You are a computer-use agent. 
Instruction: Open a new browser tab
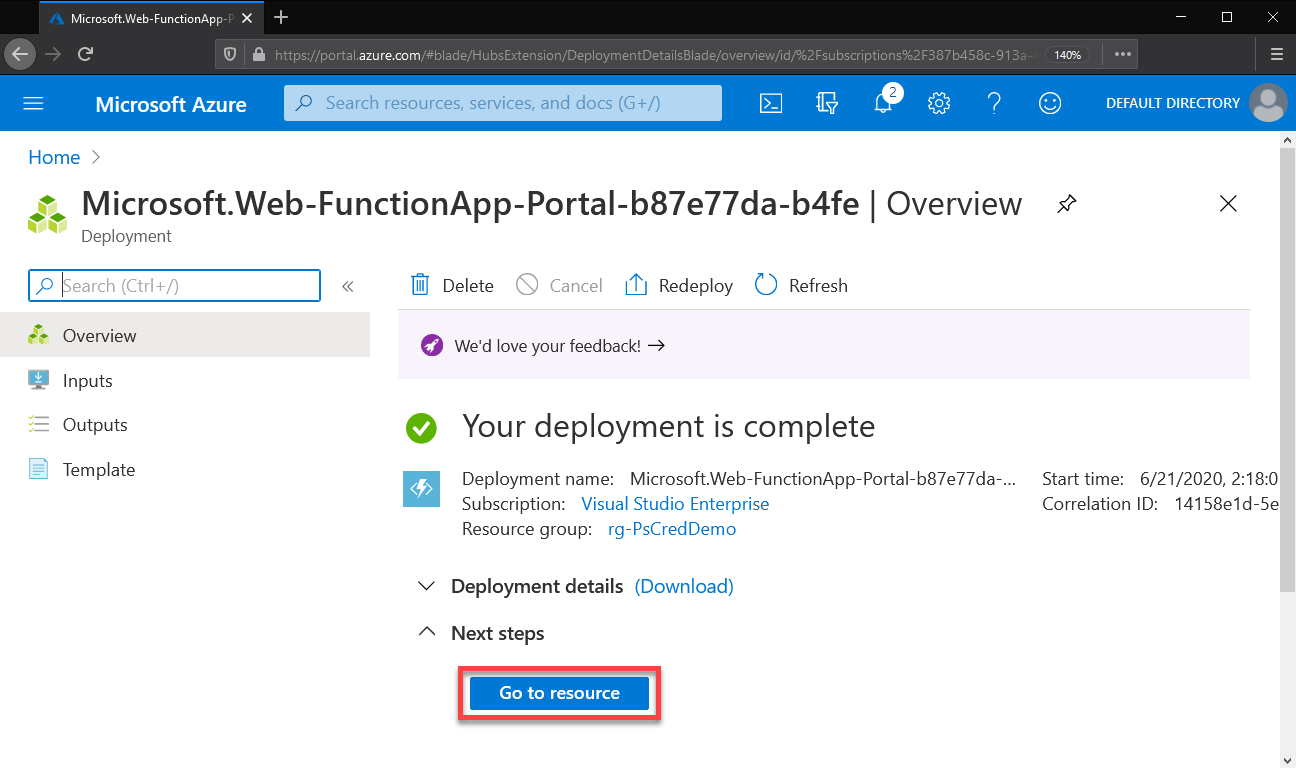pyautogui.click(x=281, y=17)
